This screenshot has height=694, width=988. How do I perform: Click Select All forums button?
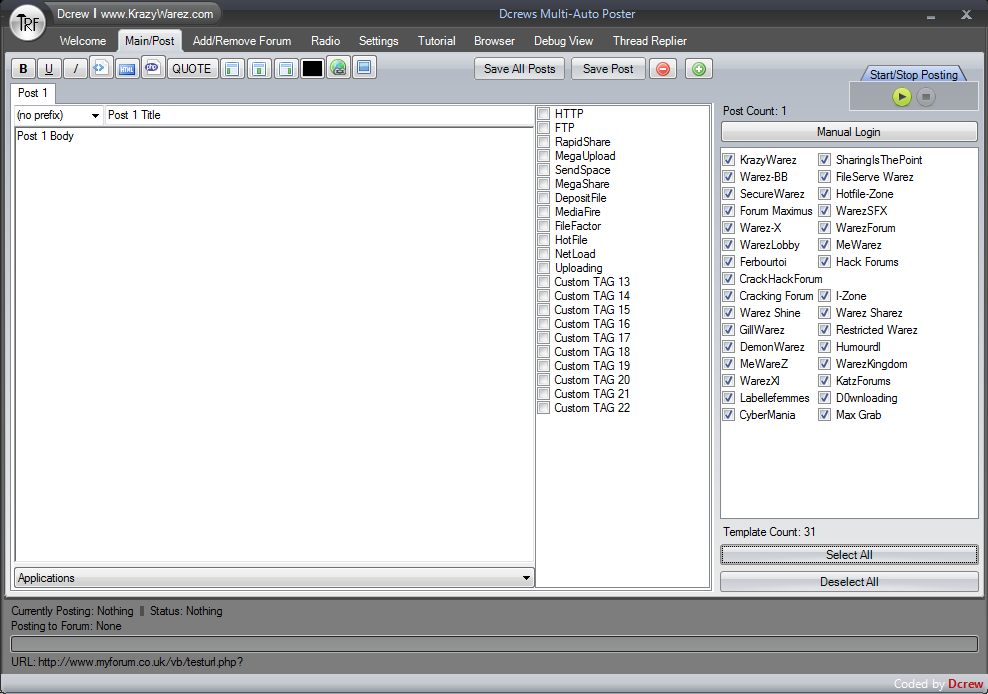[x=849, y=555]
